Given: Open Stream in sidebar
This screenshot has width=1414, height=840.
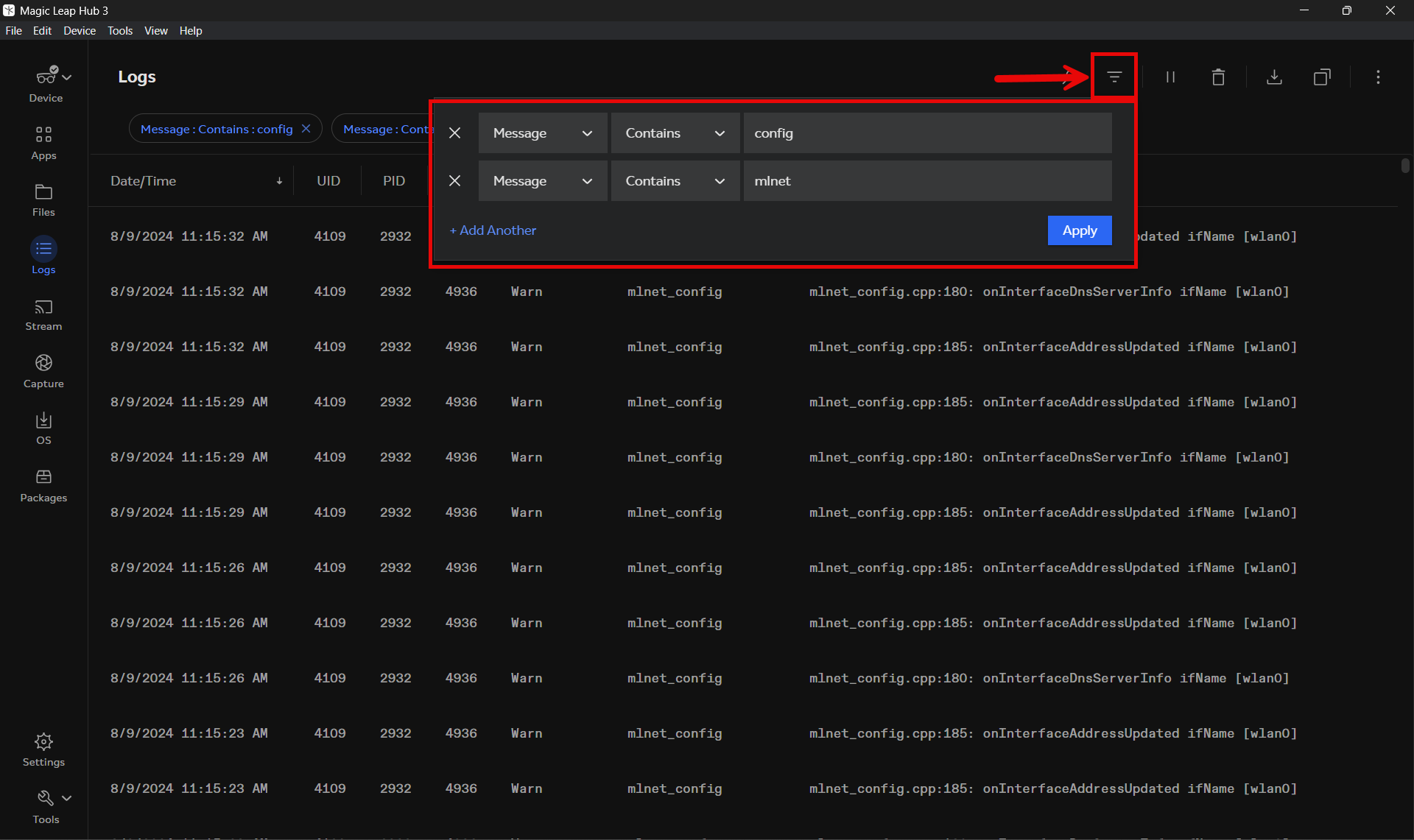Looking at the screenshot, I should 43,314.
